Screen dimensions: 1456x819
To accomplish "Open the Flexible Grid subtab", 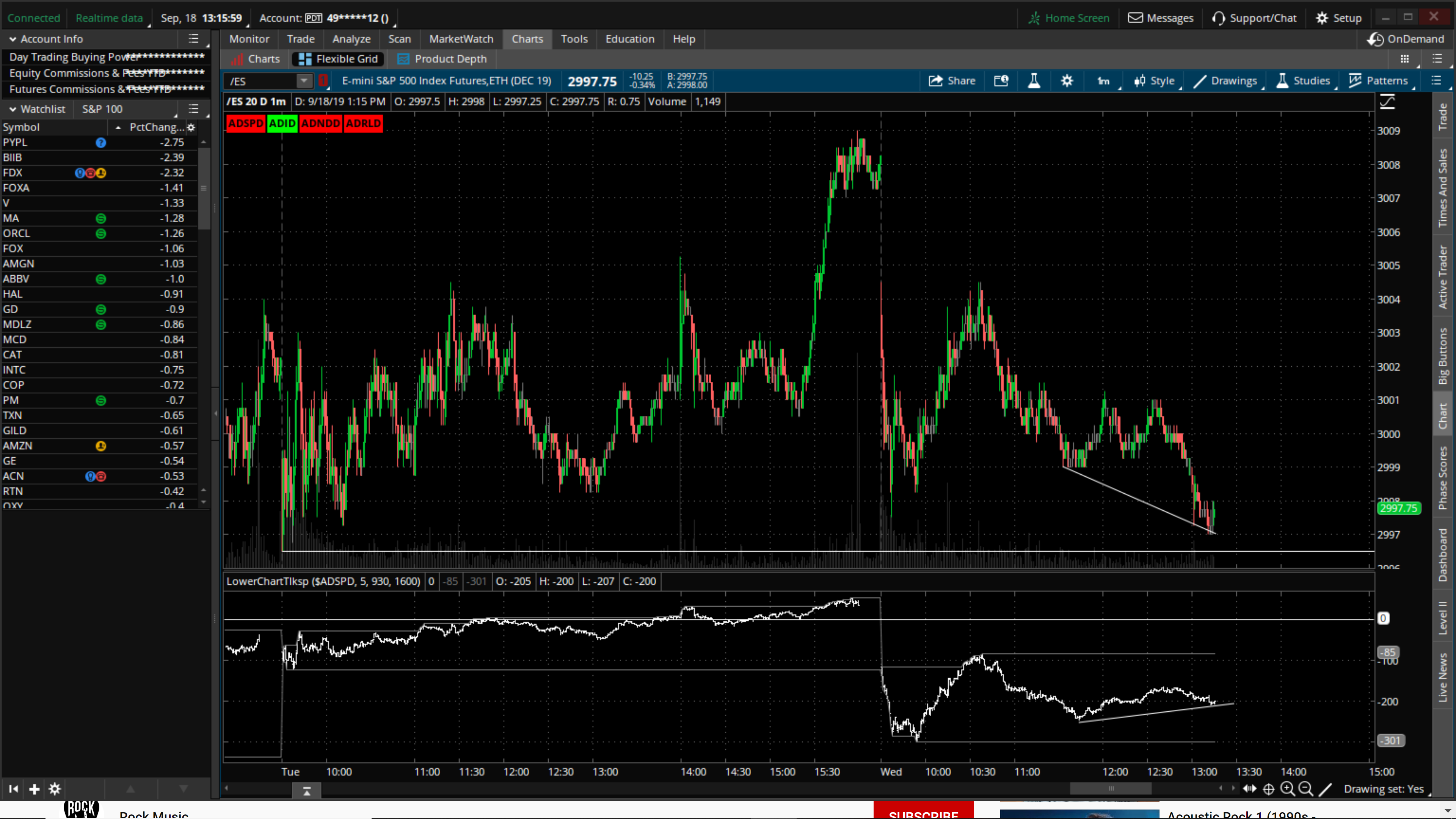I will (338, 59).
